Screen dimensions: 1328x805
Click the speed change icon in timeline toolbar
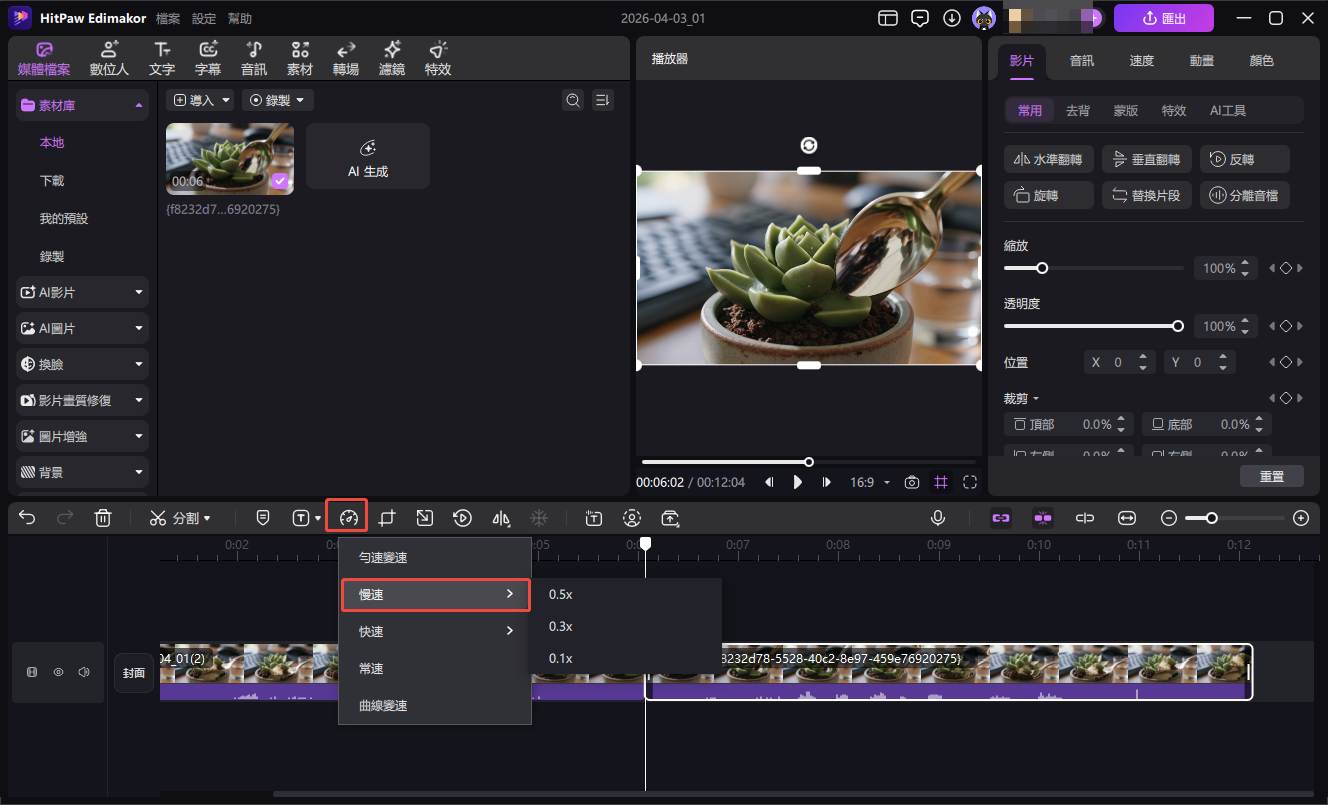(348, 518)
